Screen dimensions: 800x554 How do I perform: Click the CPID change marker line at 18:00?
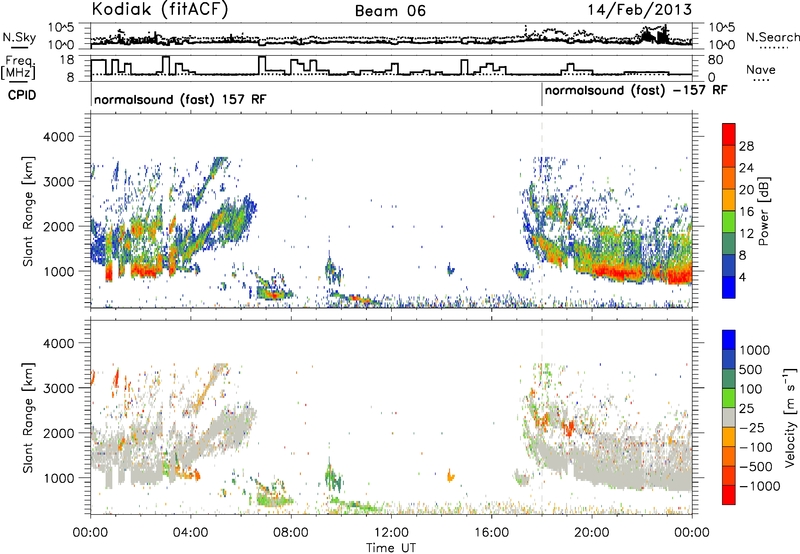tap(542, 95)
